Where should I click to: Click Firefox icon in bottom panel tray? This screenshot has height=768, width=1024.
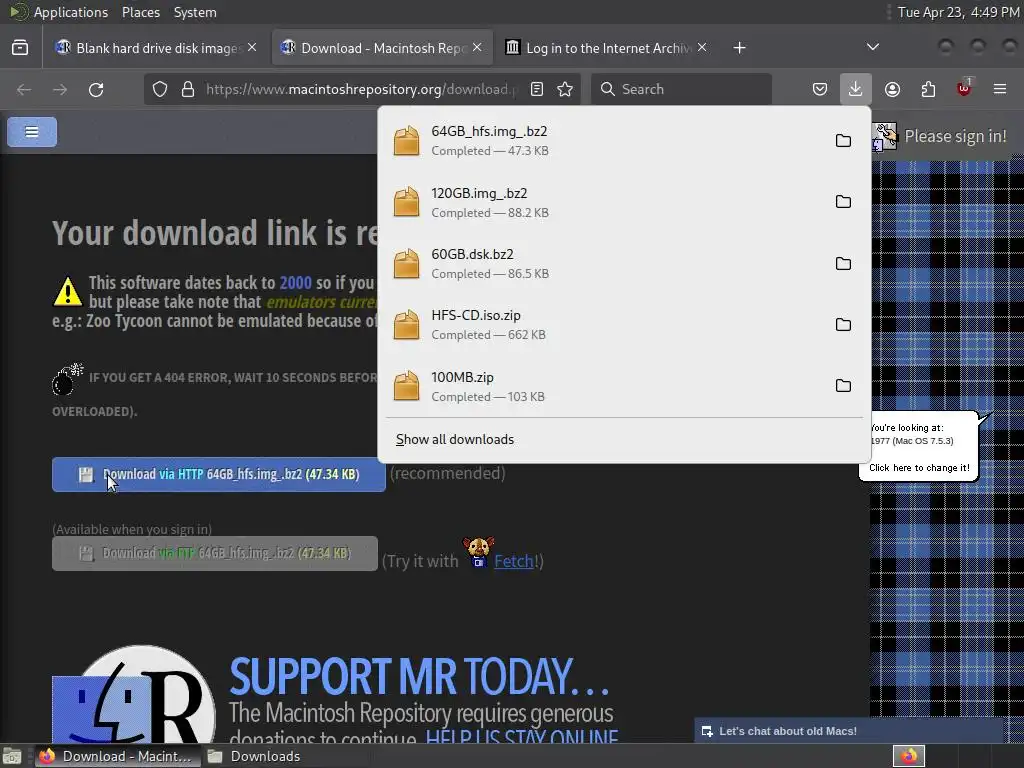pyautogui.click(x=909, y=756)
